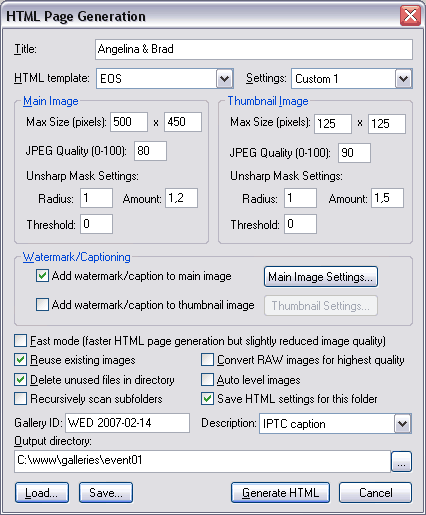Viewport: 426px width, 515px height.
Task: Uncheck Reuse existing images
Action: click(21, 360)
